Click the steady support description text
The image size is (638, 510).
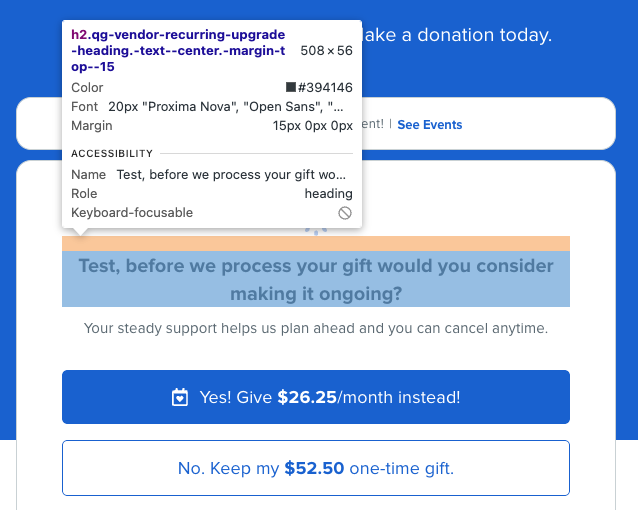pyautogui.click(x=316, y=328)
